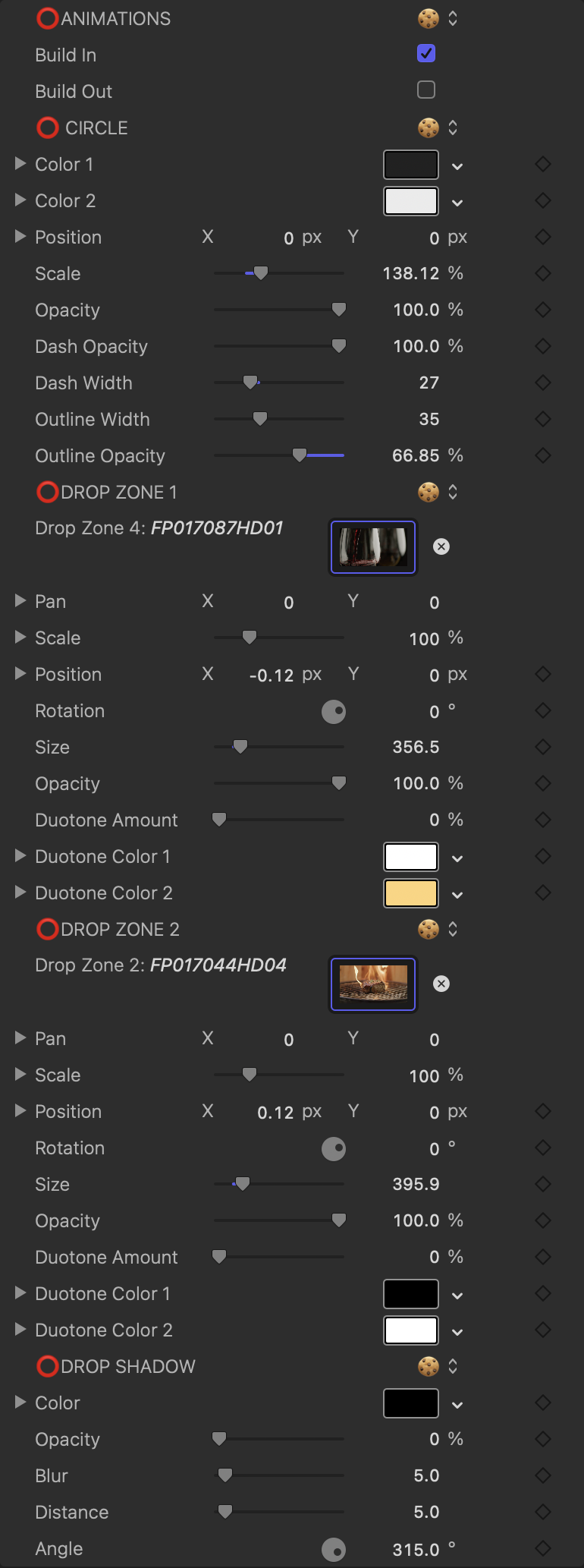Image resolution: width=584 pixels, height=1568 pixels.
Task: Select the Drop Zone 2 fire grill thumbnail
Action: pos(373,984)
